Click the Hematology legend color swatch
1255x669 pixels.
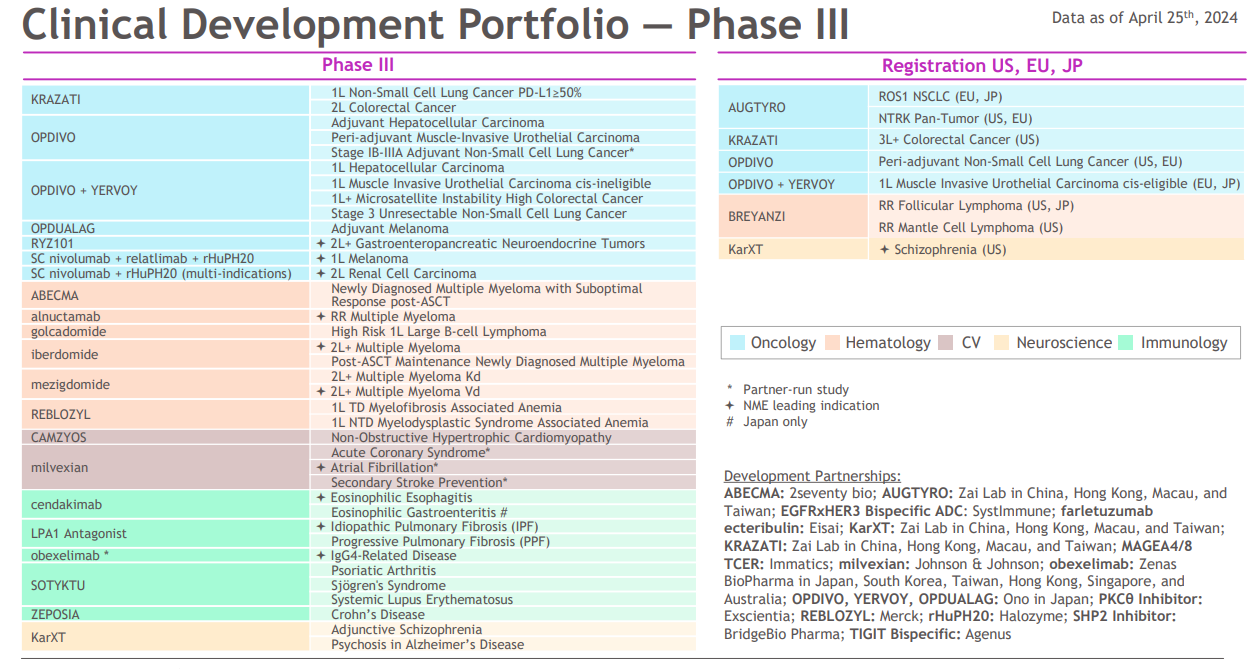coord(832,342)
